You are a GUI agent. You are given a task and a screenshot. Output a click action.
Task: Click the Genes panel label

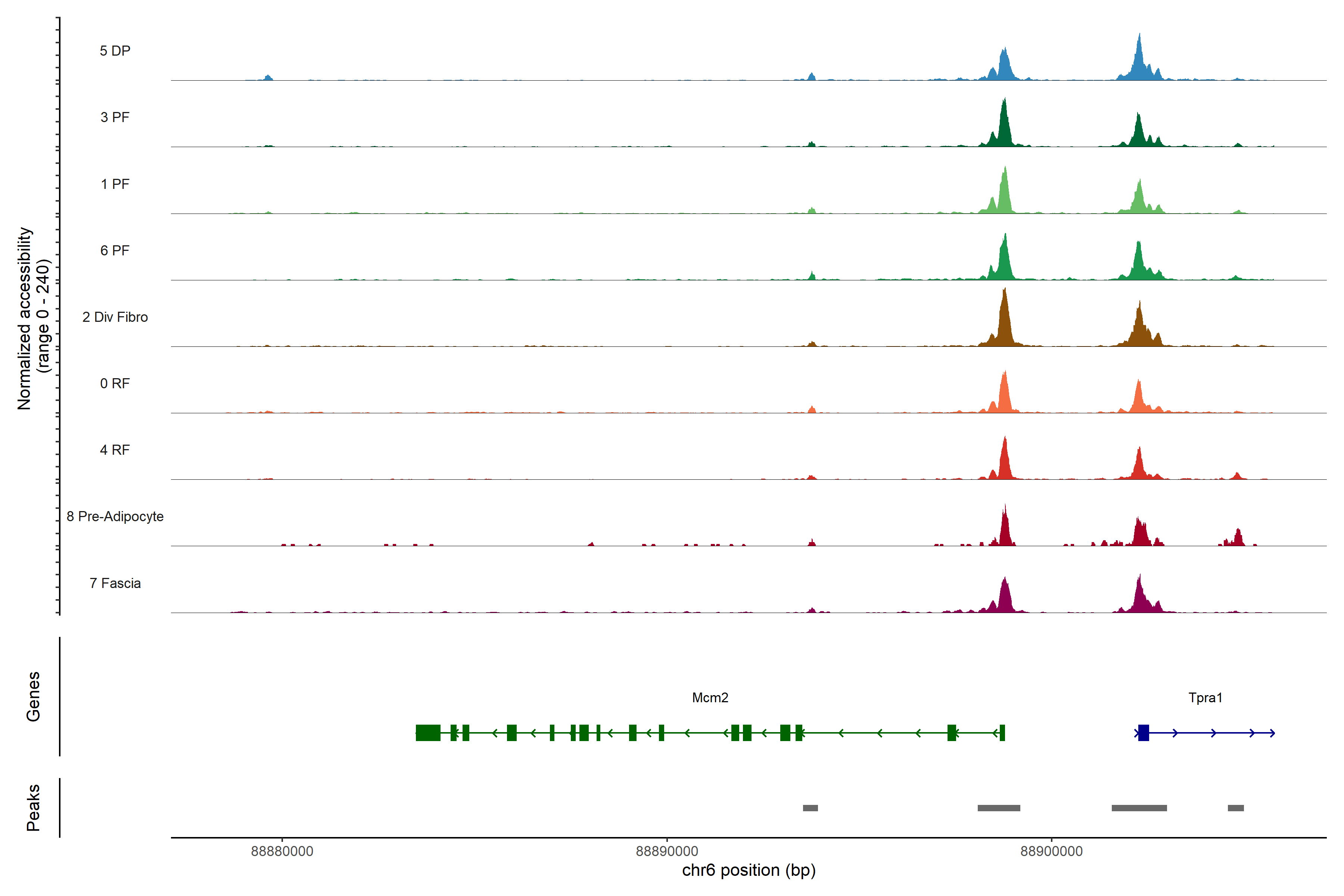33,697
